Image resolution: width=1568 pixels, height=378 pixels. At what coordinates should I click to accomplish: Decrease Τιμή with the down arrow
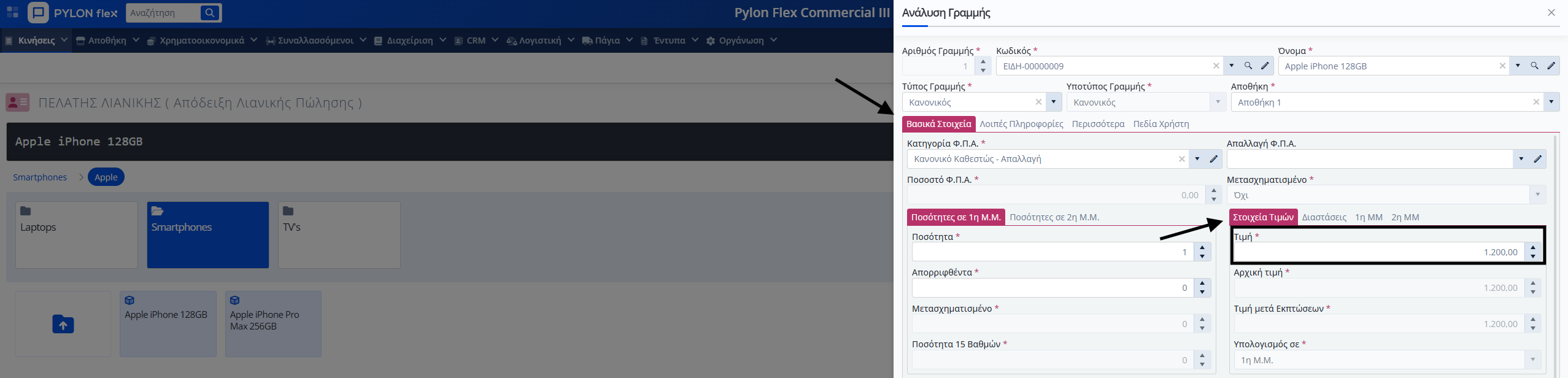(x=1533, y=256)
